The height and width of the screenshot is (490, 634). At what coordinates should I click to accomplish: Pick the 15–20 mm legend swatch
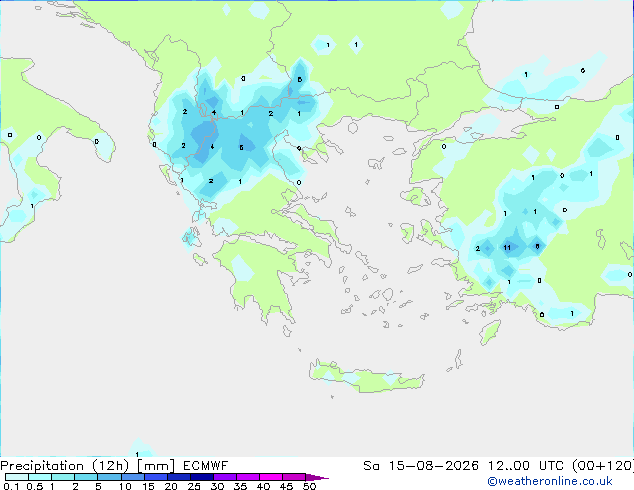tap(156, 477)
